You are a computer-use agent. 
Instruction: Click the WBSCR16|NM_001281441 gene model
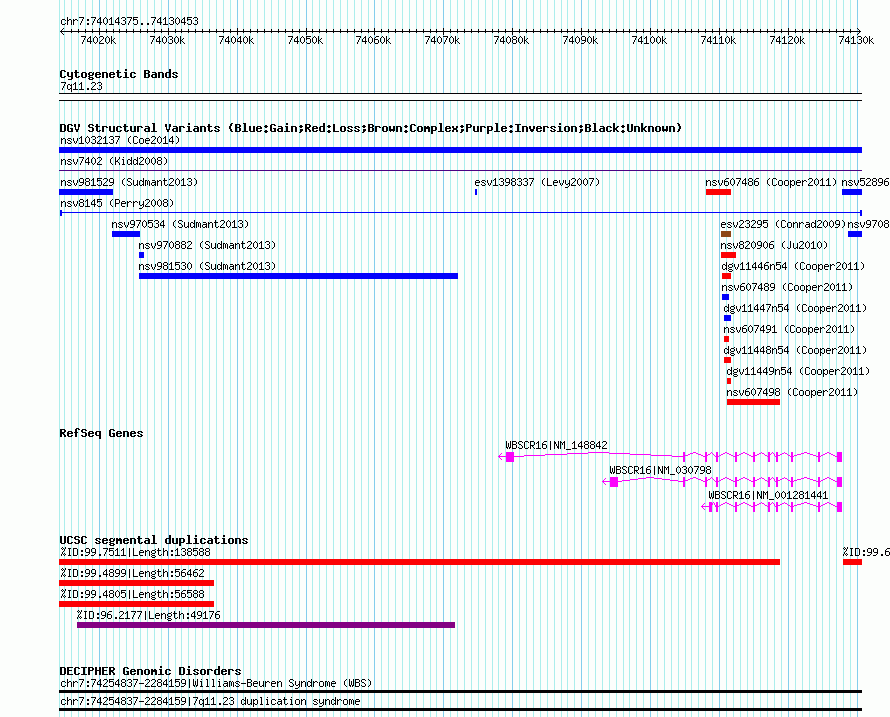772,506
